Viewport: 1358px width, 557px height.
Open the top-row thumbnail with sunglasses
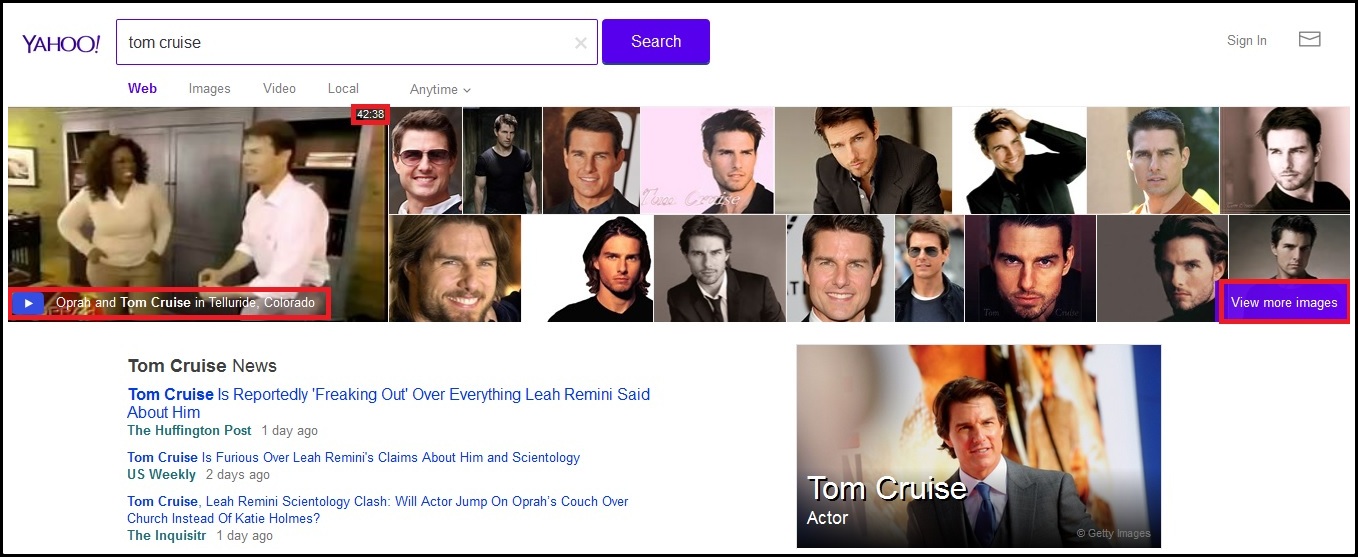tap(425, 160)
